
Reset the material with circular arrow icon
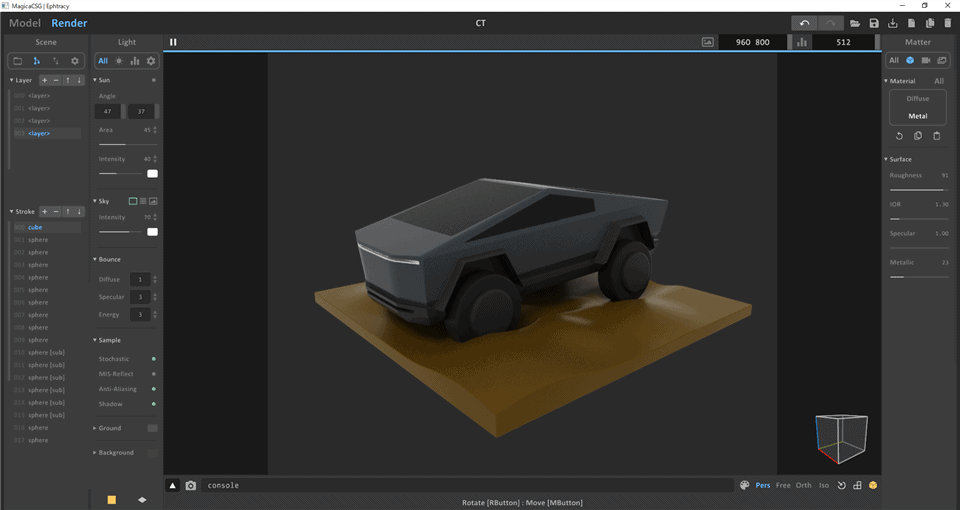[x=899, y=136]
